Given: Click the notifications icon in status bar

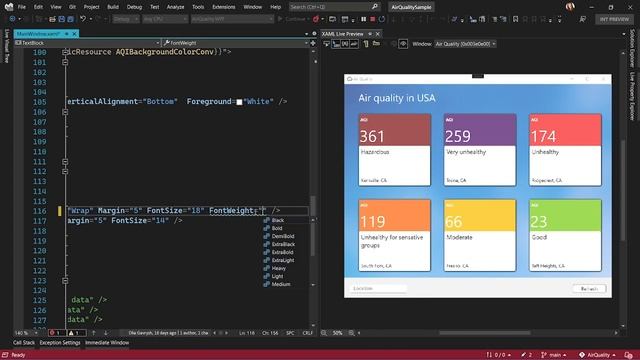Looking at the screenshot, I should click(629, 355).
